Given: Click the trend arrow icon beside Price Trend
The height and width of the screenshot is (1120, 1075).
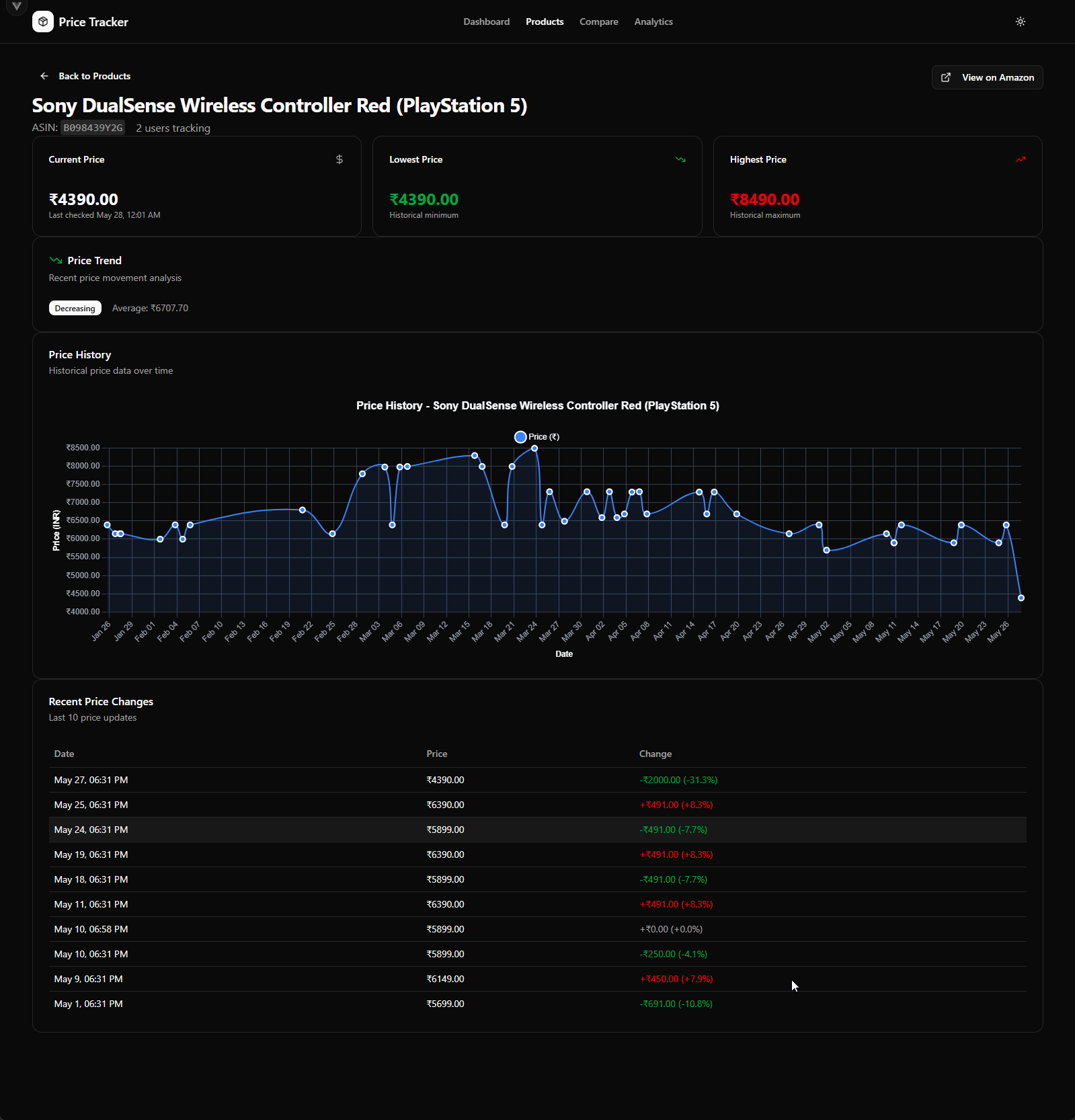Looking at the screenshot, I should [x=56, y=260].
